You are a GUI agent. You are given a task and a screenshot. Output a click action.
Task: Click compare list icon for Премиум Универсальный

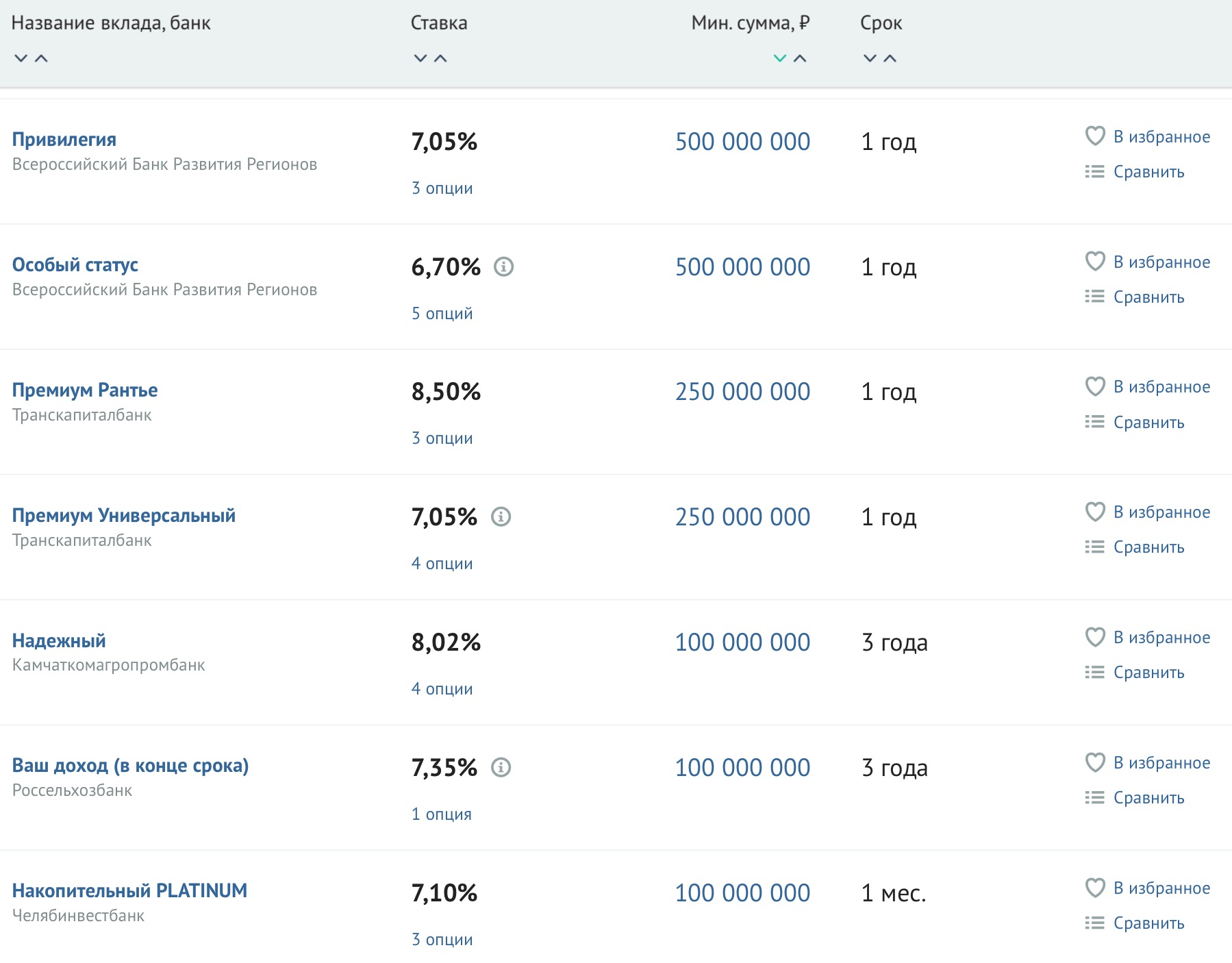pos(1094,547)
